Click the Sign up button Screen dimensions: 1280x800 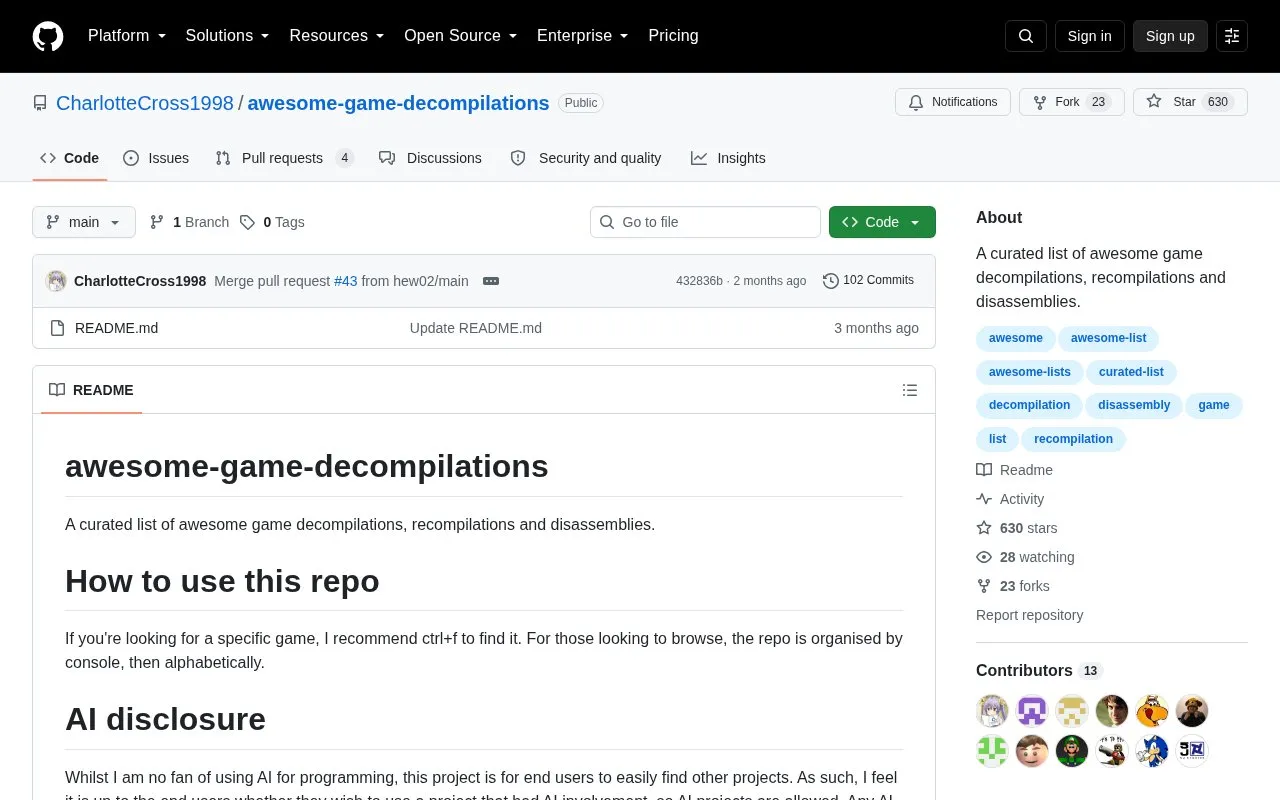[x=1170, y=36]
